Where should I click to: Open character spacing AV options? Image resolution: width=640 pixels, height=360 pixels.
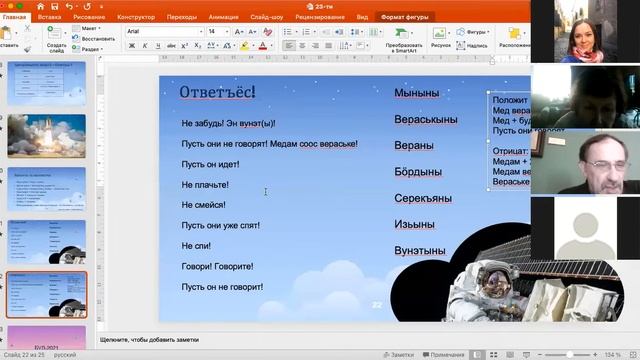coord(212,46)
